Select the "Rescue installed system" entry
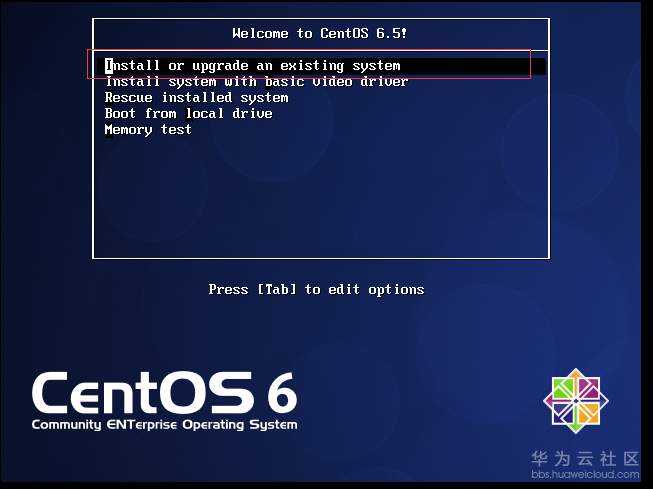Screen dimensions: 653x489 [x=196, y=98]
